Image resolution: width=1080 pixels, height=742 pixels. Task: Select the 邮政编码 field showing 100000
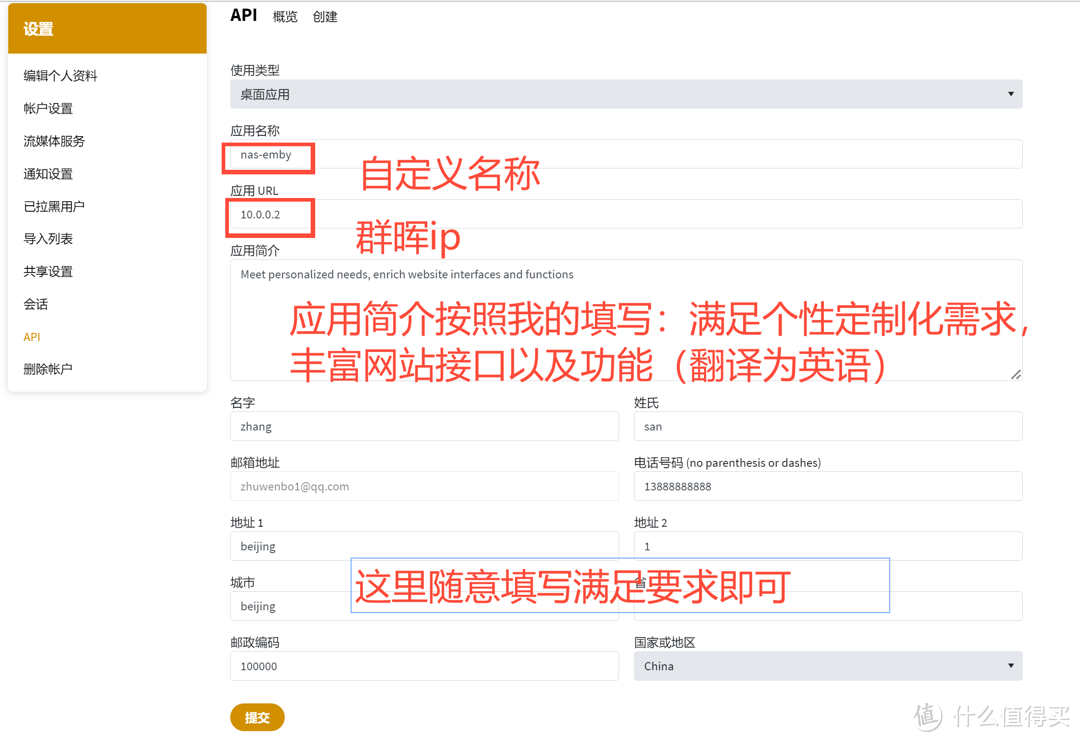point(424,666)
